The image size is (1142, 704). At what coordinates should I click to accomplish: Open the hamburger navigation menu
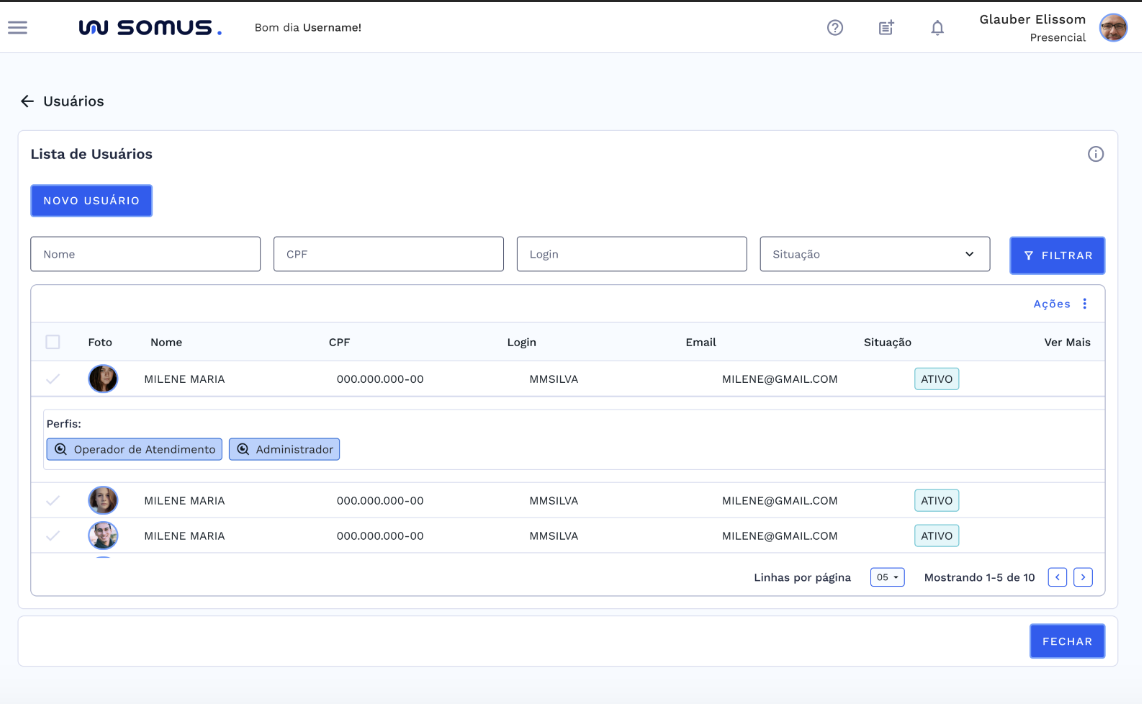18,28
